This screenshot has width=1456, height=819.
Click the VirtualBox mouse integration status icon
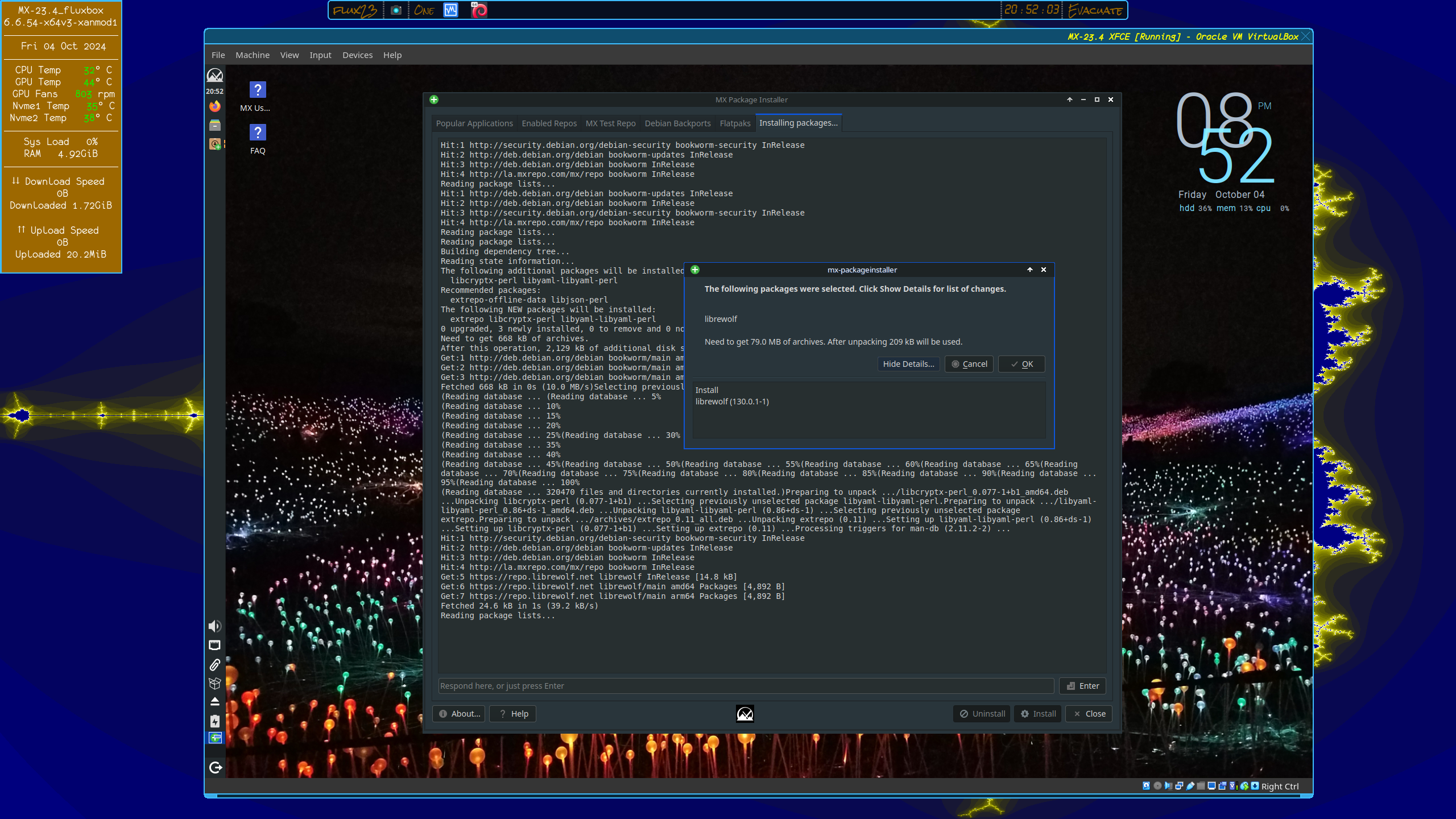coord(1244,786)
